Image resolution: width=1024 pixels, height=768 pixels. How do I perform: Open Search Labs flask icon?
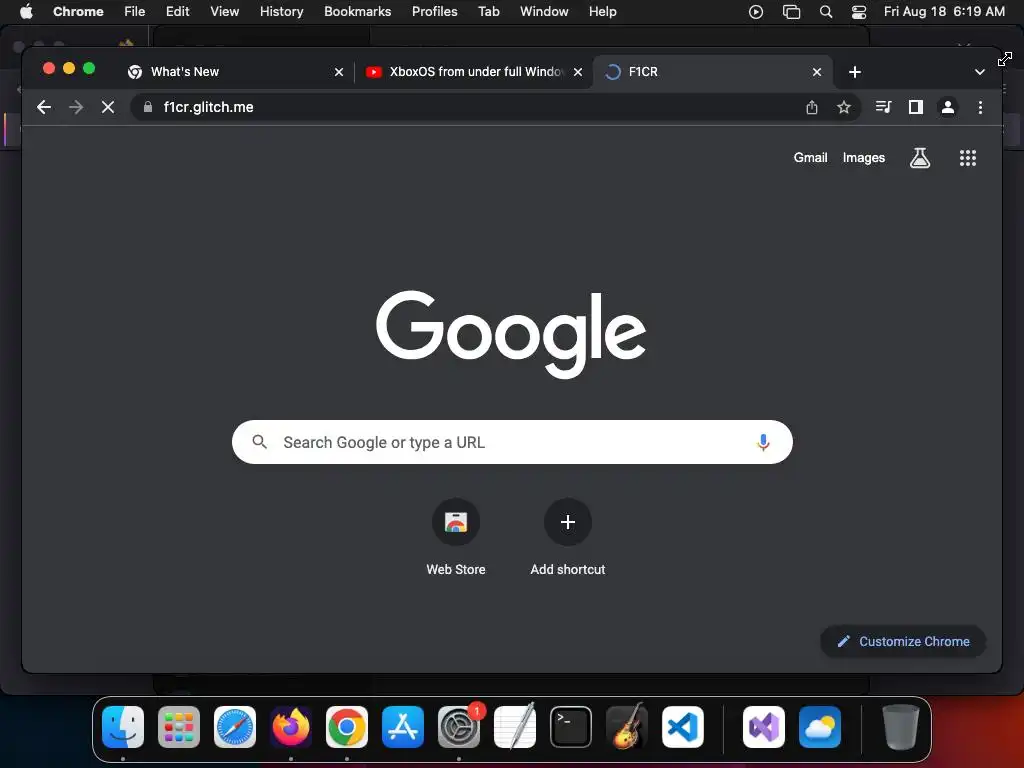point(920,157)
